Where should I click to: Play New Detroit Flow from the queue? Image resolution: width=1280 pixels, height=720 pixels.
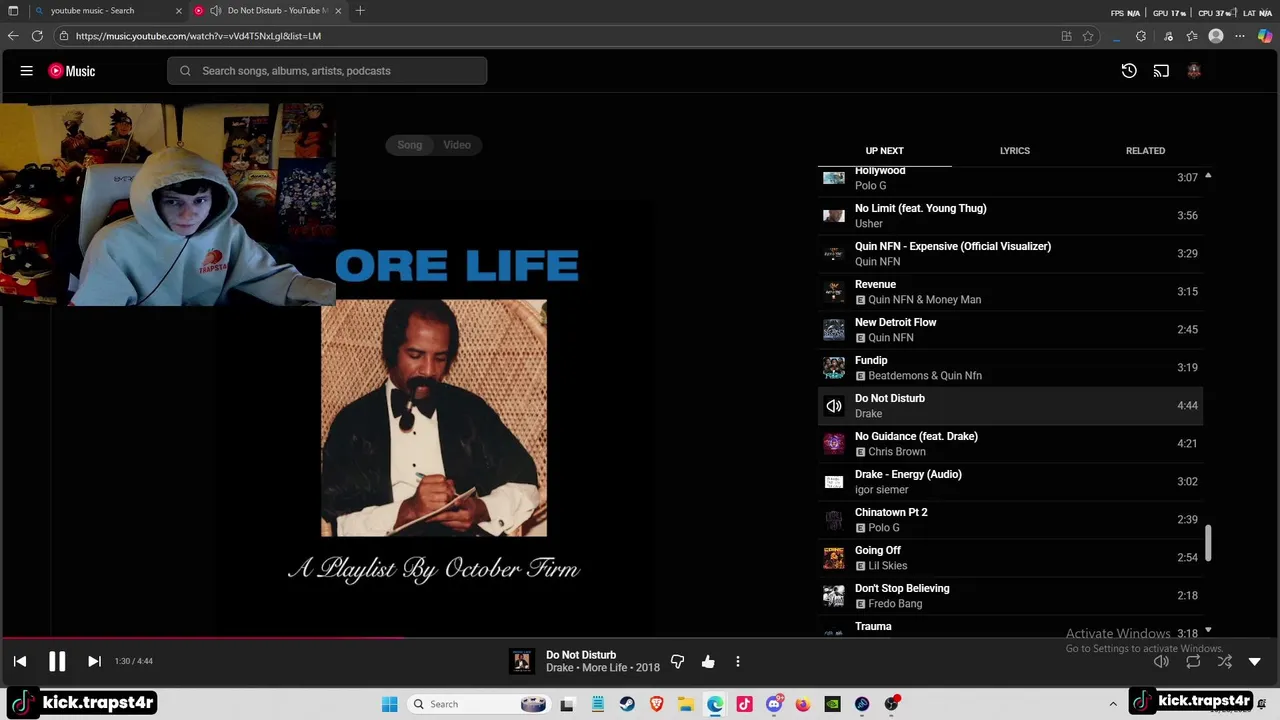pos(1010,330)
